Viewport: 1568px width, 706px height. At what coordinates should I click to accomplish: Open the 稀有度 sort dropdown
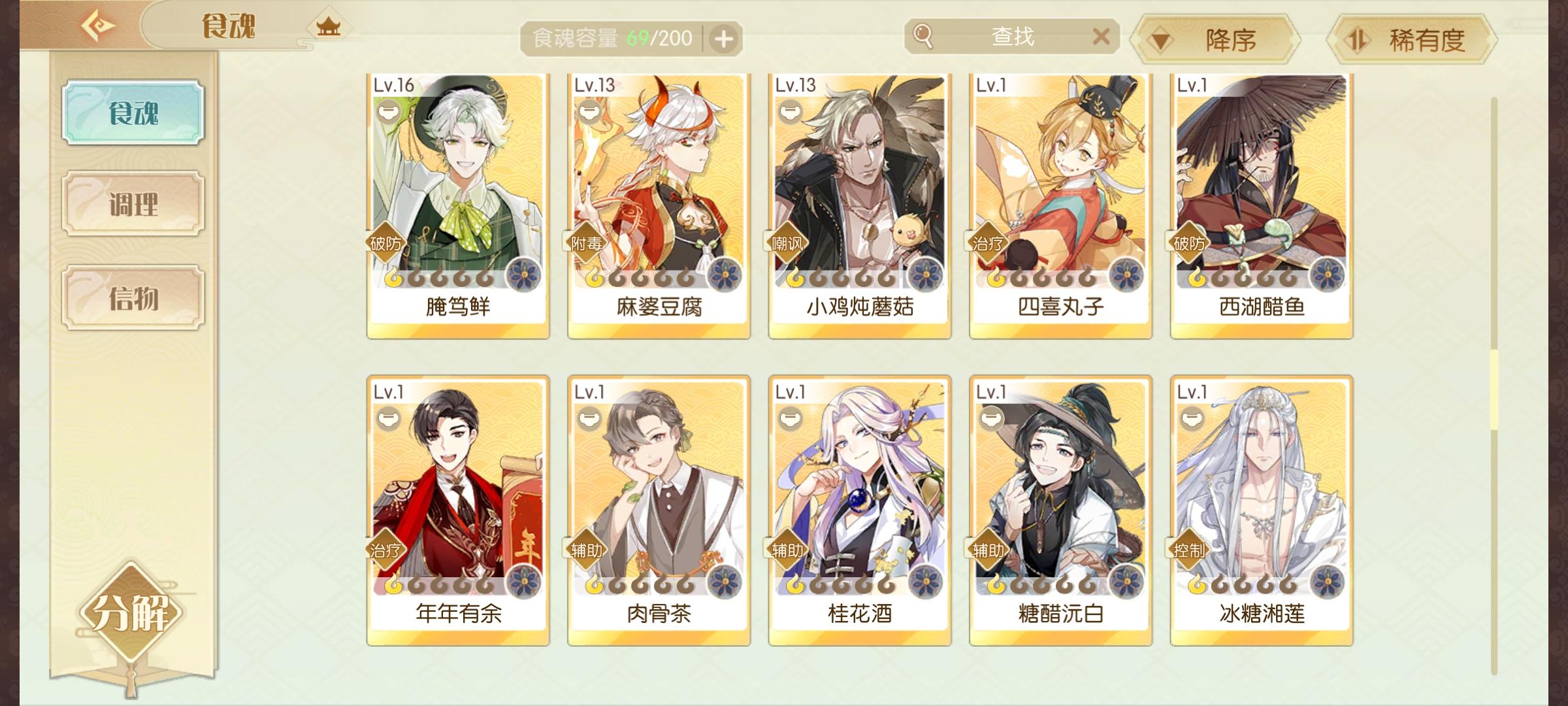click(x=1412, y=40)
